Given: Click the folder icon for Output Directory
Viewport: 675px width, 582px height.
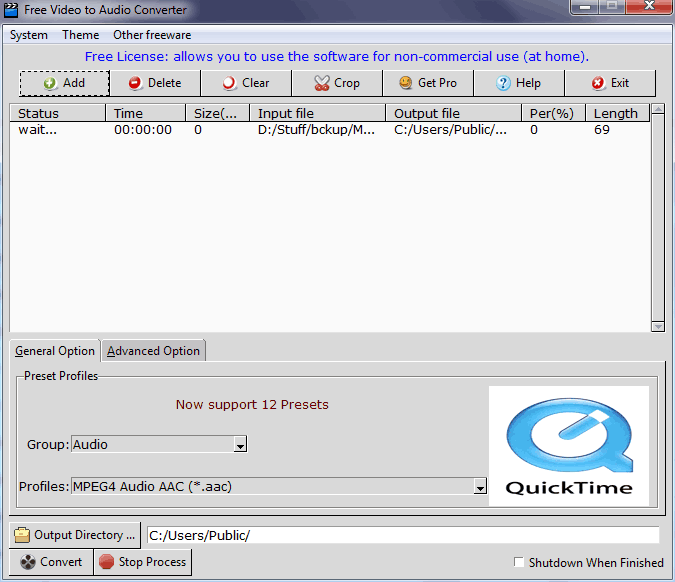Looking at the screenshot, I should [x=22, y=535].
